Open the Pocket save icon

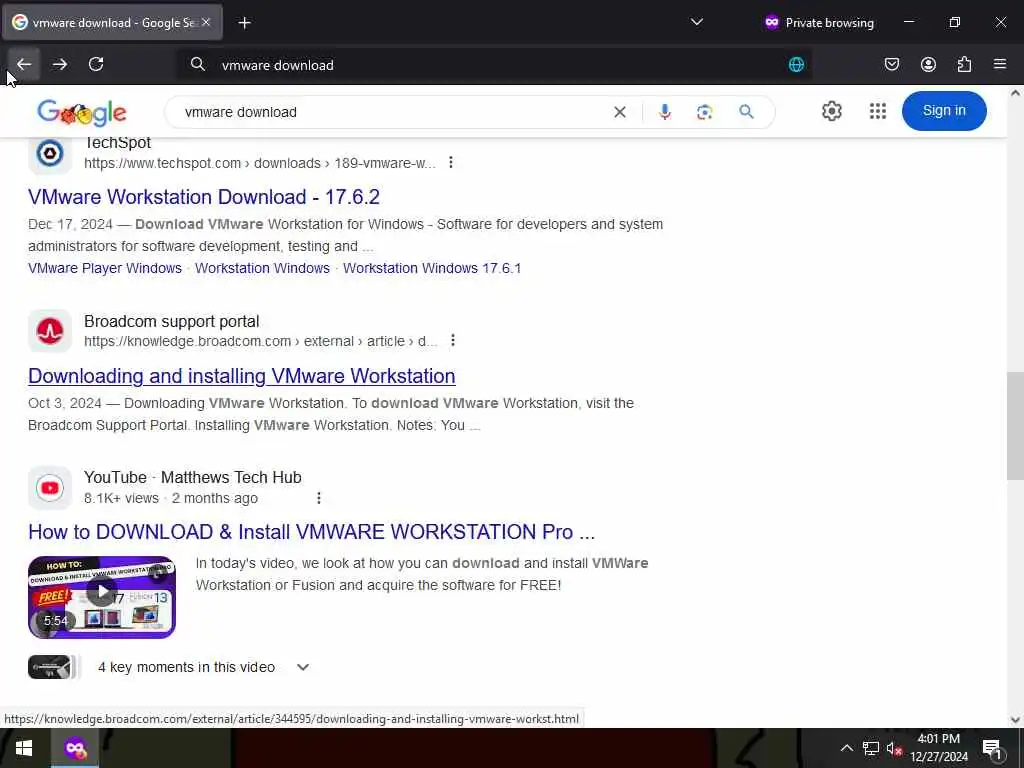point(891,64)
